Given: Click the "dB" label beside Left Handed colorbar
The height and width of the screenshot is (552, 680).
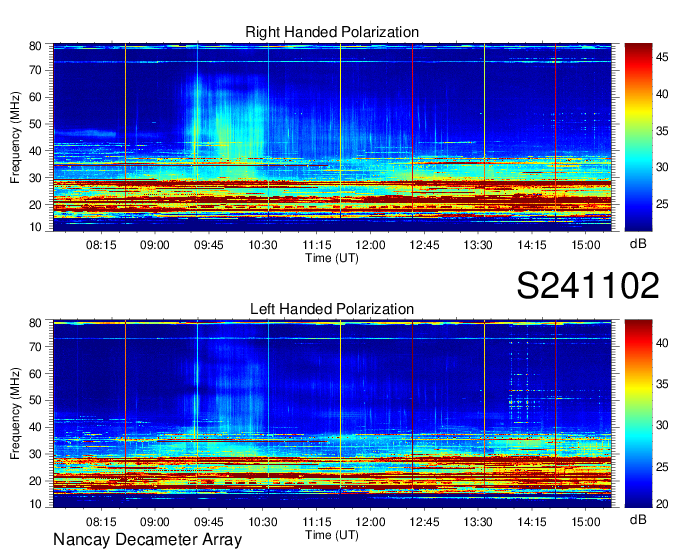Looking at the screenshot, I should (638, 520).
